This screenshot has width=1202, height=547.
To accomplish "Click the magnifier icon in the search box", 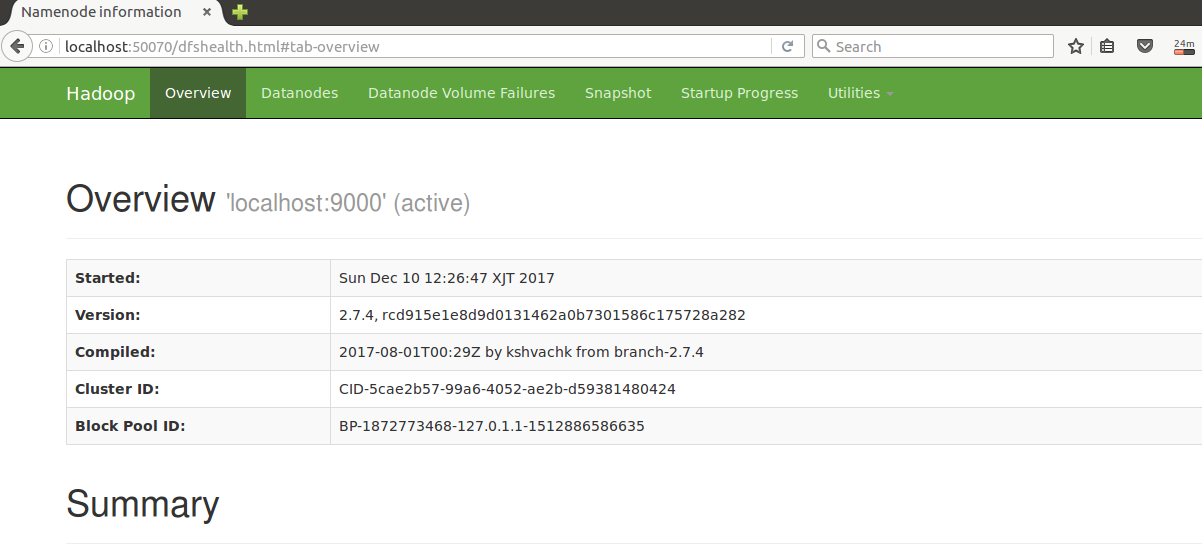I will point(823,46).
